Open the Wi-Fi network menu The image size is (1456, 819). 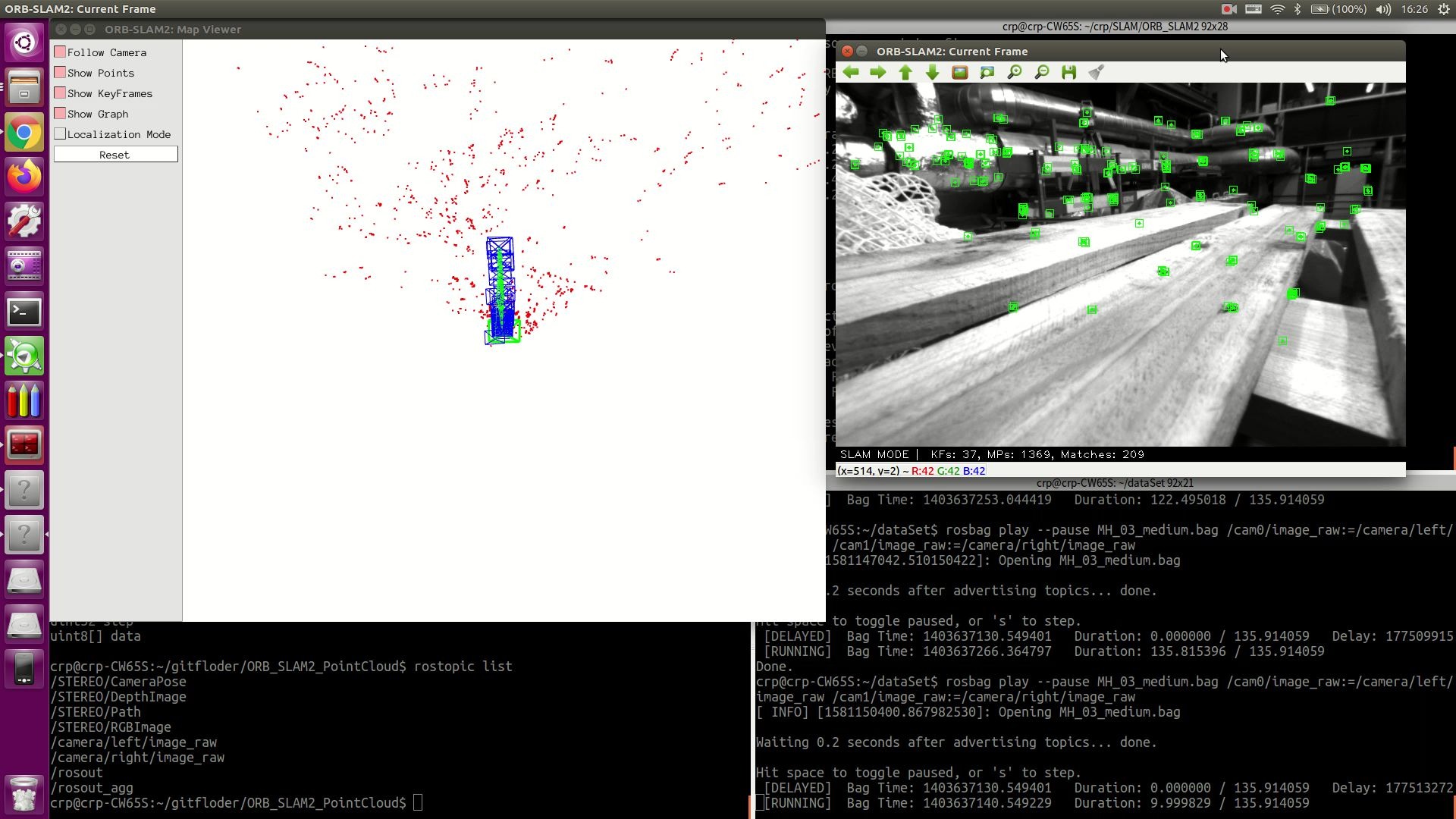[x=1278, y=9]
